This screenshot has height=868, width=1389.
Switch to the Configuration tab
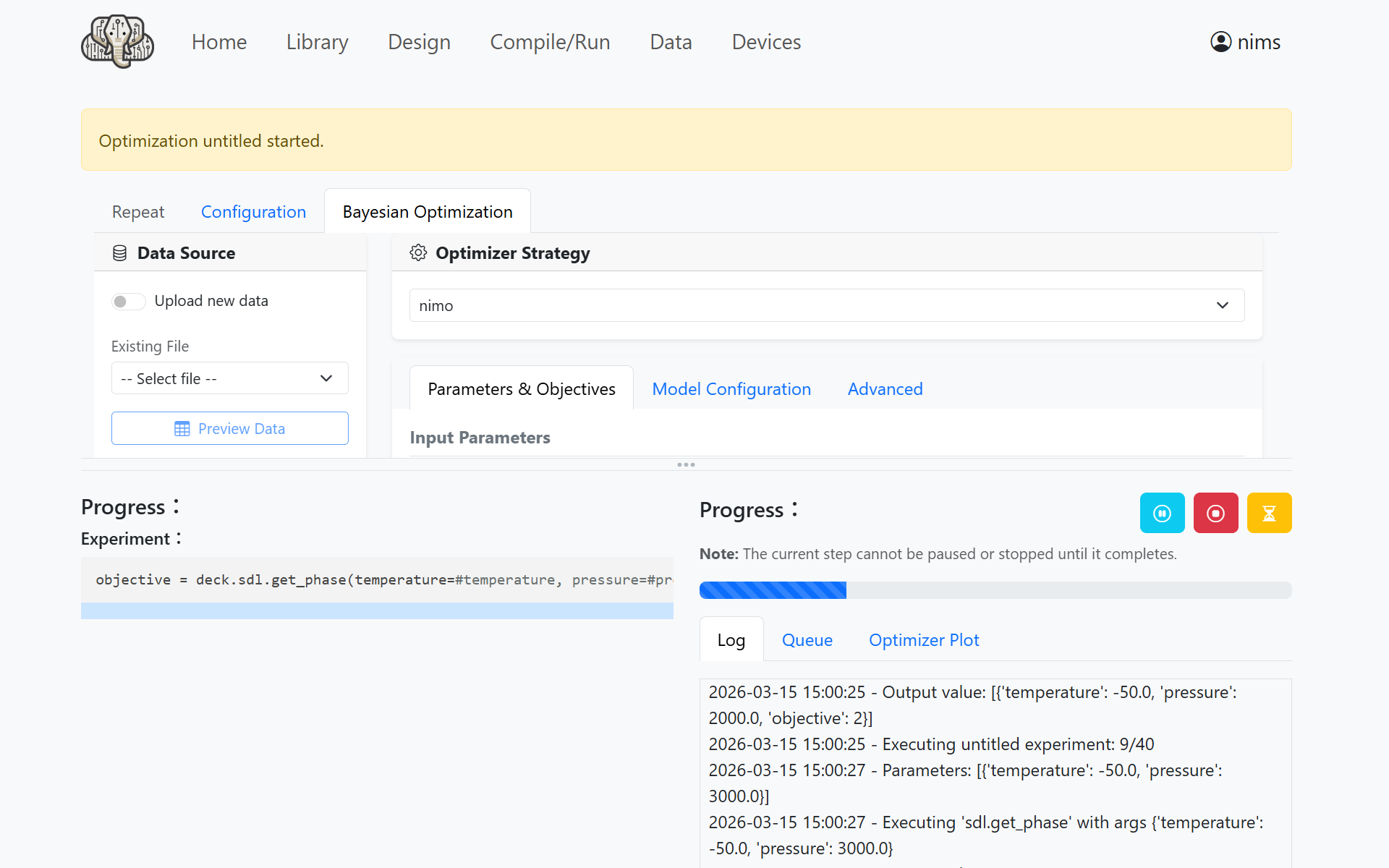point(253,212)
